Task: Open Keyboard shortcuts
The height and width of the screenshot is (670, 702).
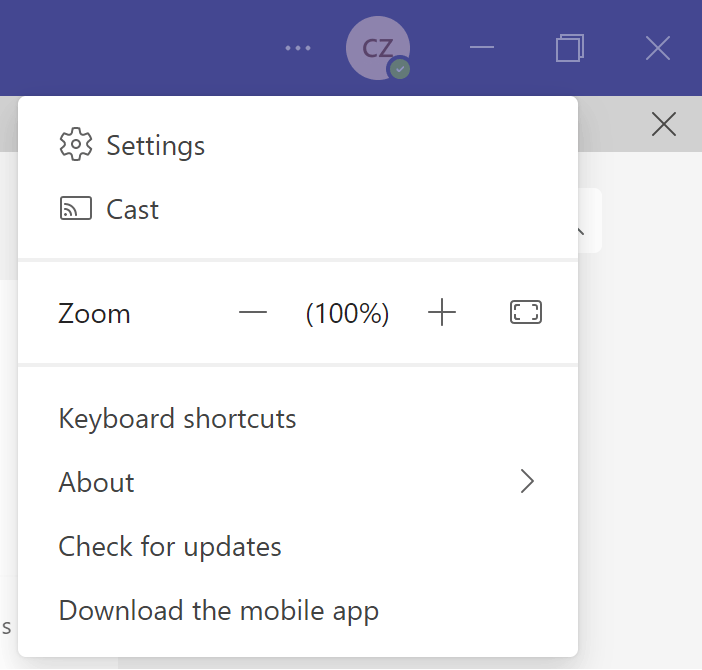Action: pyautogui.click(x=178, y=418)
